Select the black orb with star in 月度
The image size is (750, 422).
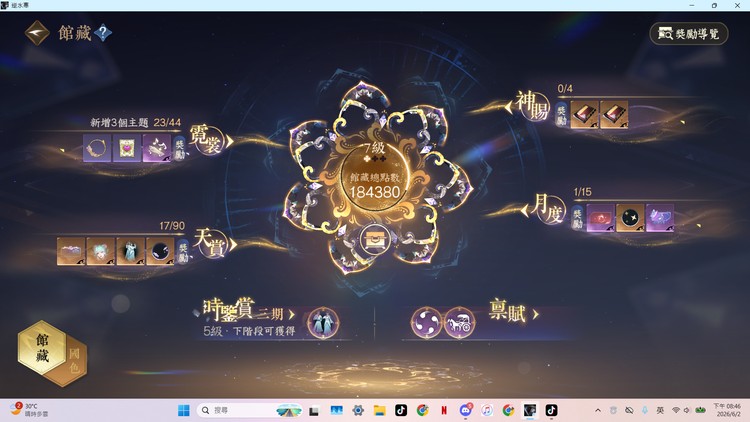point(630,218)
